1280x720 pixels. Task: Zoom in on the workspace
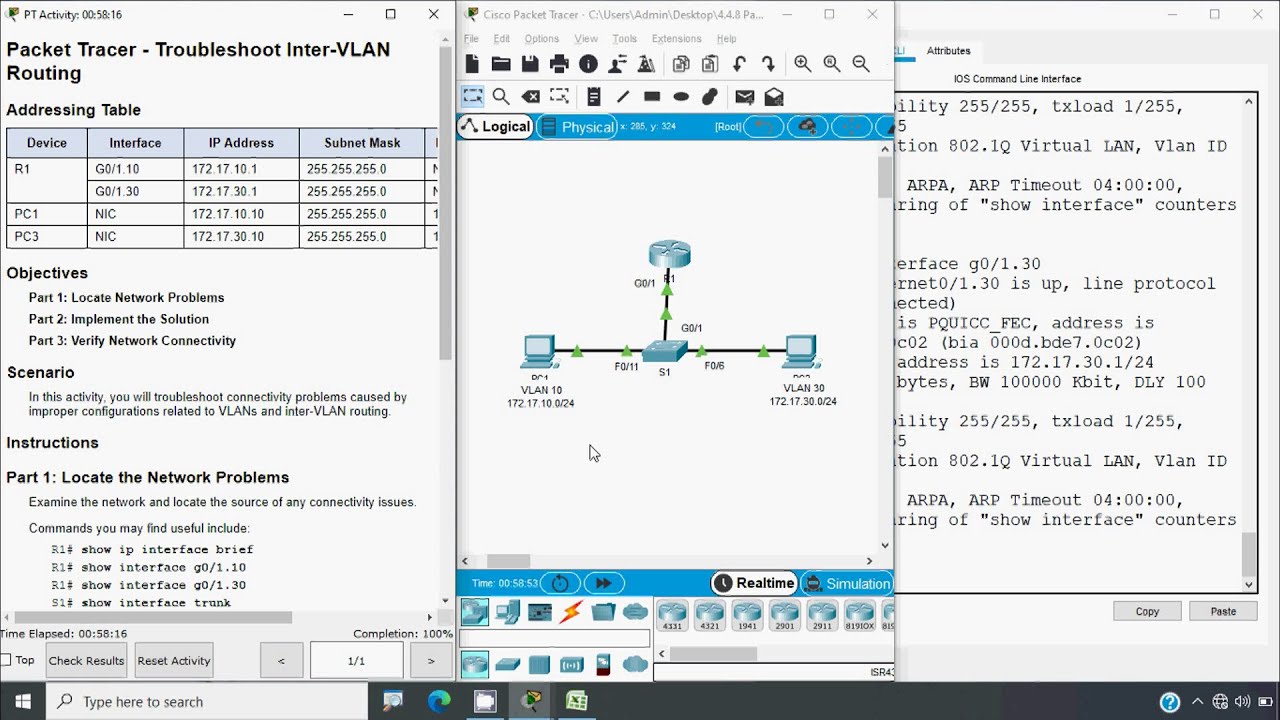click(x=802, y=64)
